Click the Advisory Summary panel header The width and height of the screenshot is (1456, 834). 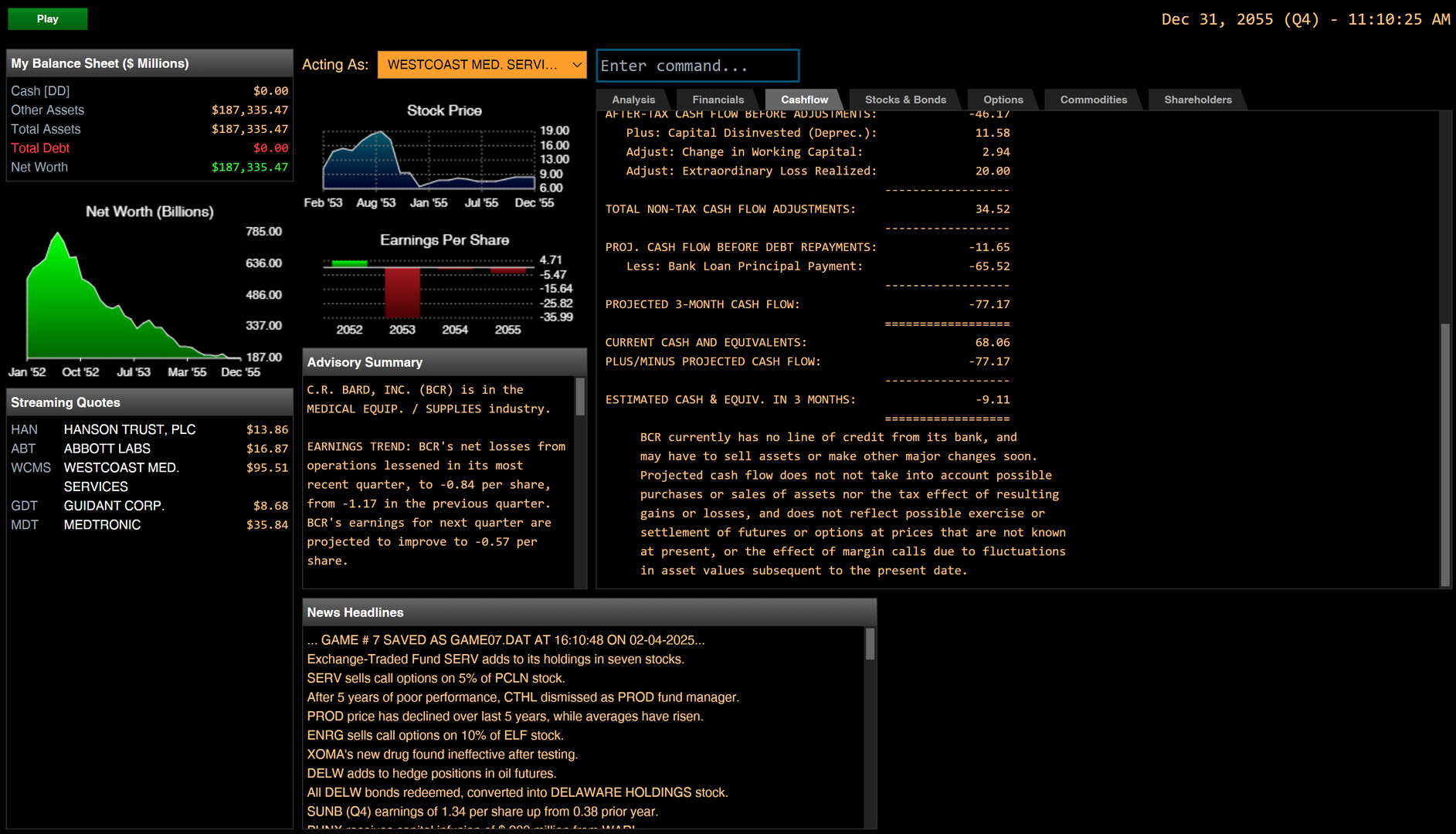(444, 362)
